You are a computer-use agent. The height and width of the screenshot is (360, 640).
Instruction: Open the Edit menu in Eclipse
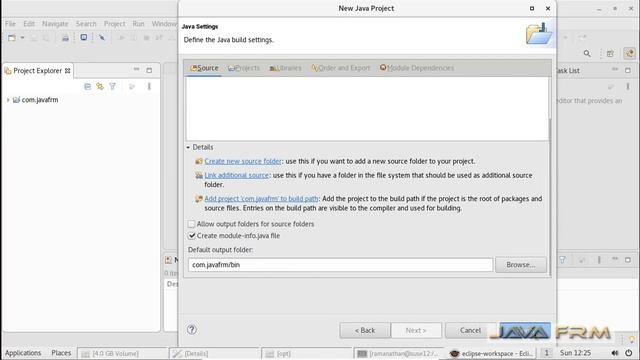tap(29, 24)
